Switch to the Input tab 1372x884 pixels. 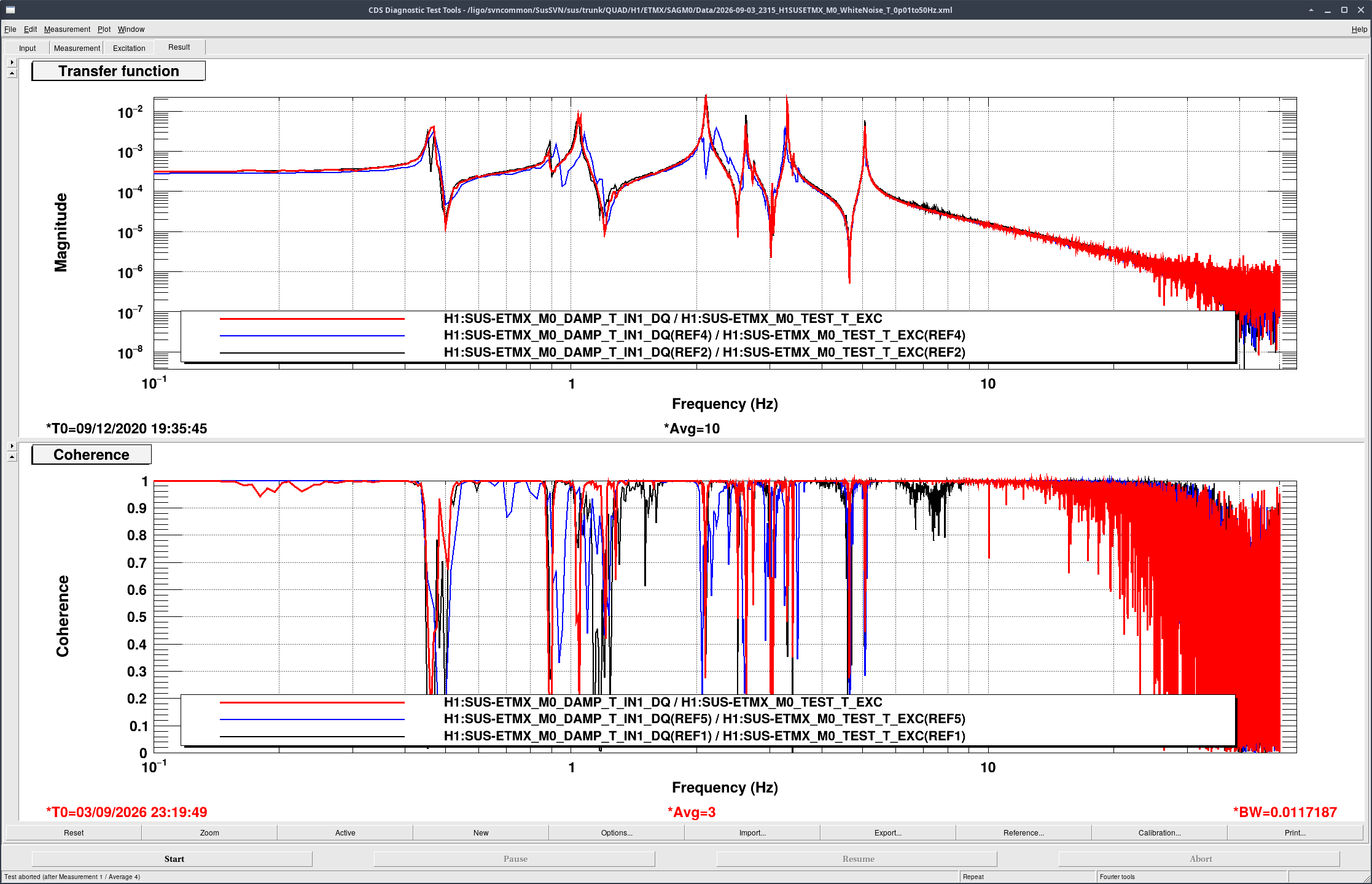pos(27,48)
